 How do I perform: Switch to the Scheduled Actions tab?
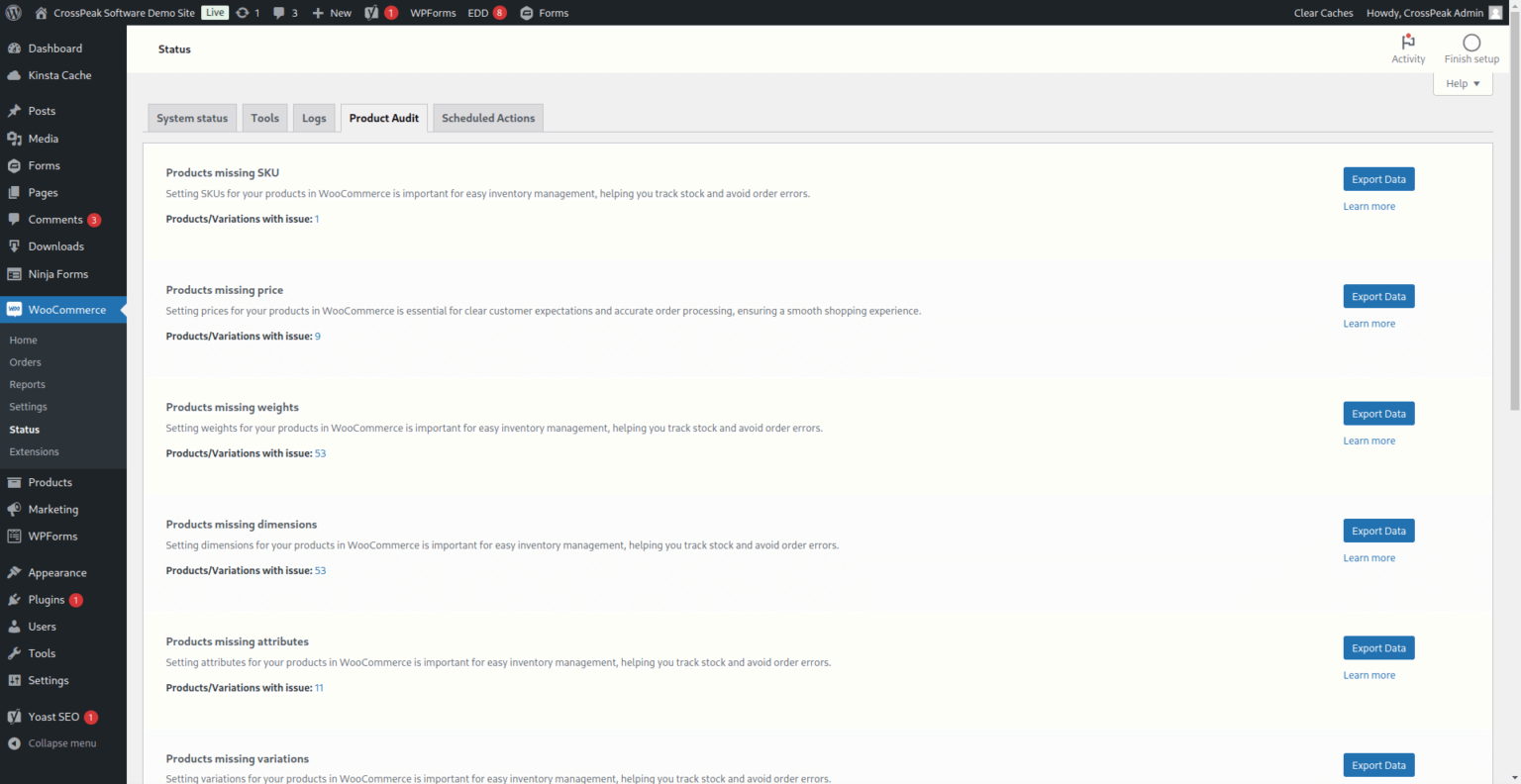(487, 117)
